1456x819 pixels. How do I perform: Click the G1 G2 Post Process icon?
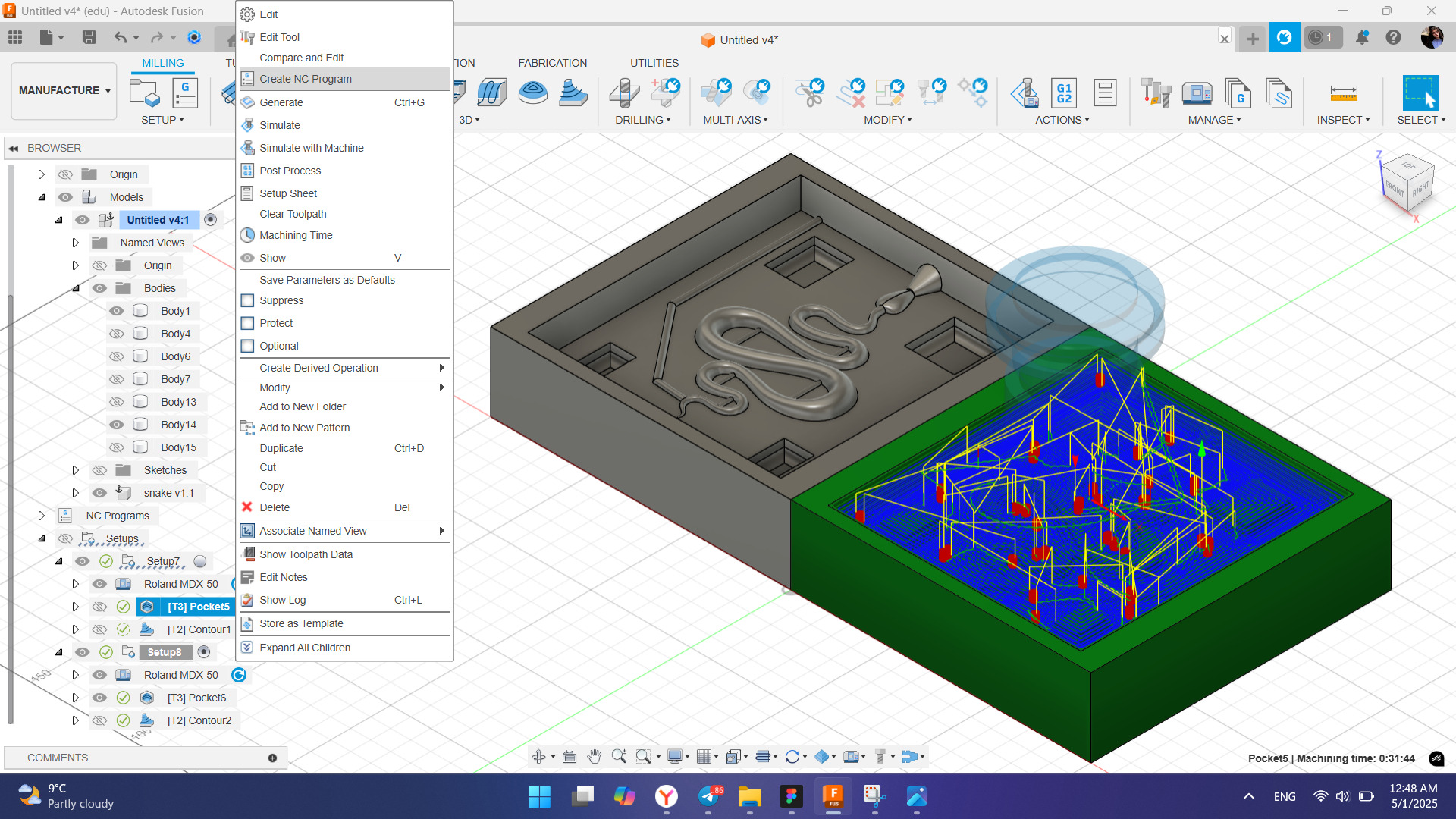point(1064,93)
